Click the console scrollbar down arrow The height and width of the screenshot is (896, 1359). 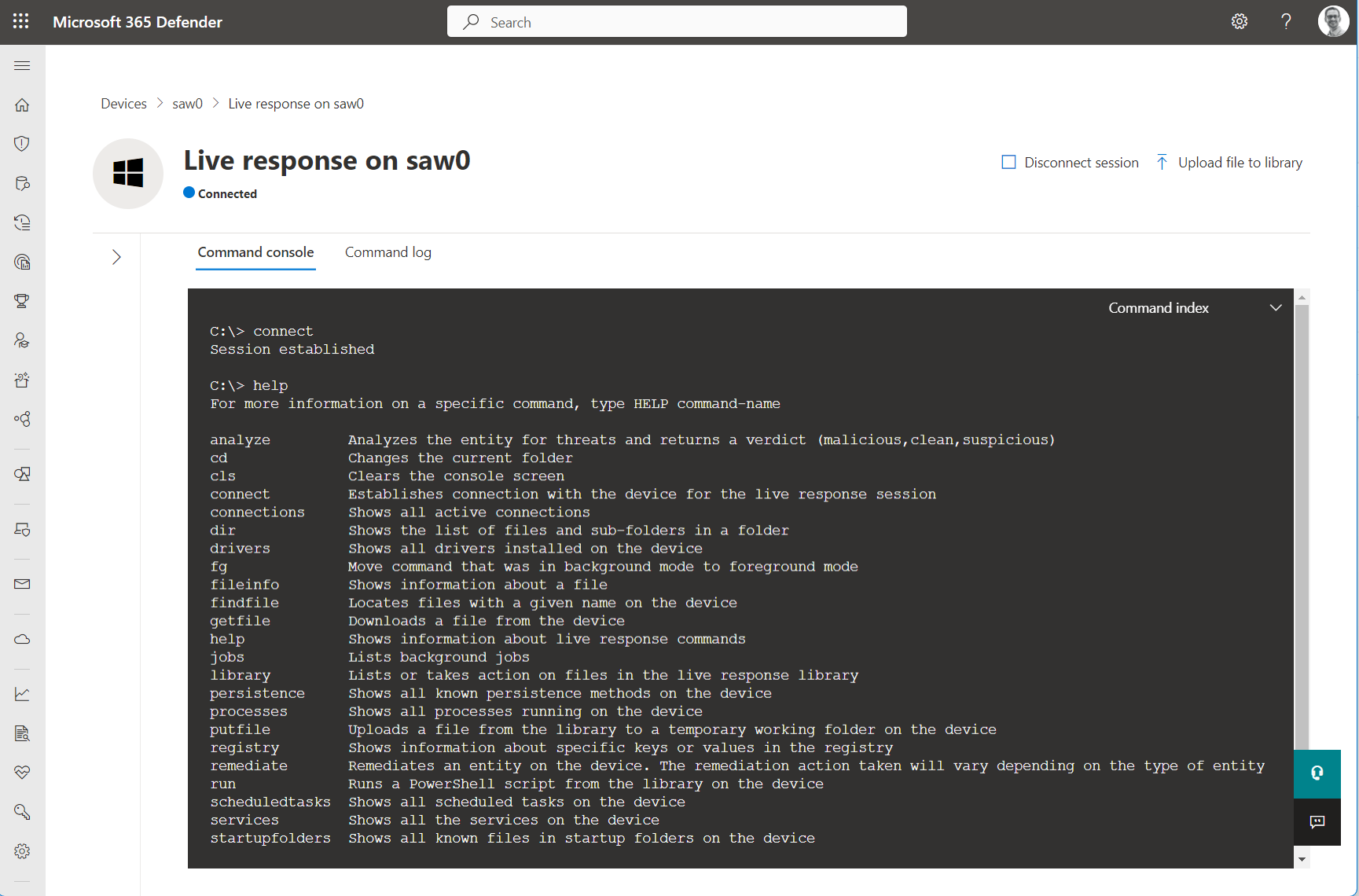tap(1302, 859)
